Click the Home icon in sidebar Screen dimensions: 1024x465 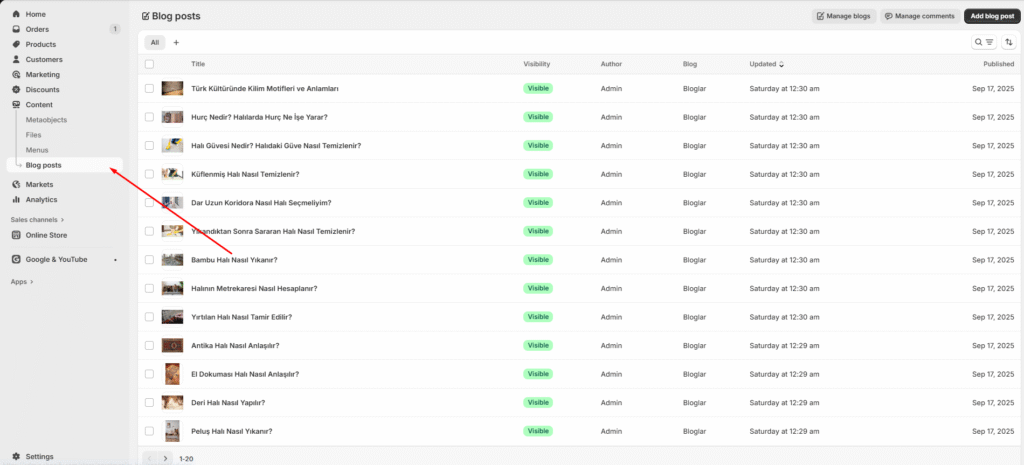[16, 15]
